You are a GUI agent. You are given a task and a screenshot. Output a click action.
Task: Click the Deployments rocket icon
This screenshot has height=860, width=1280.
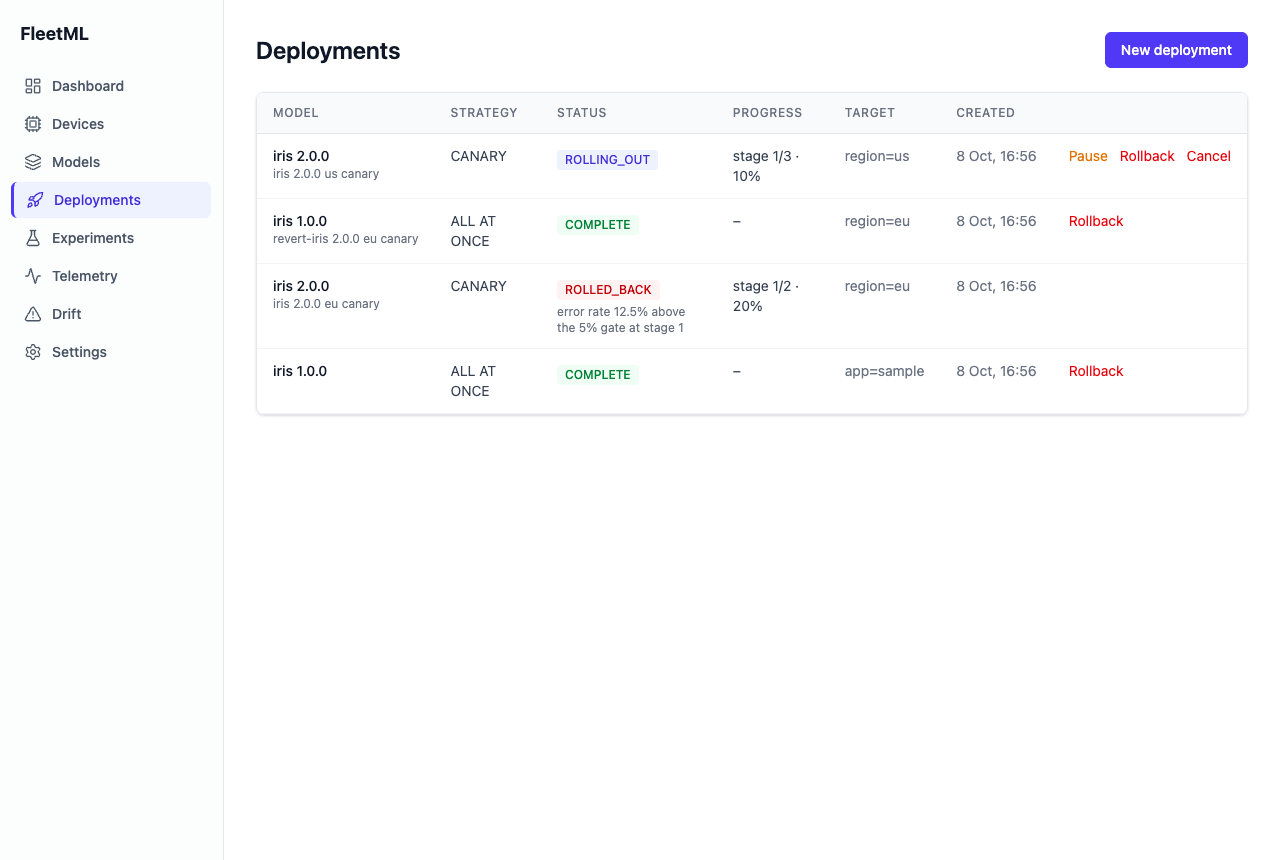click(35, 200)
